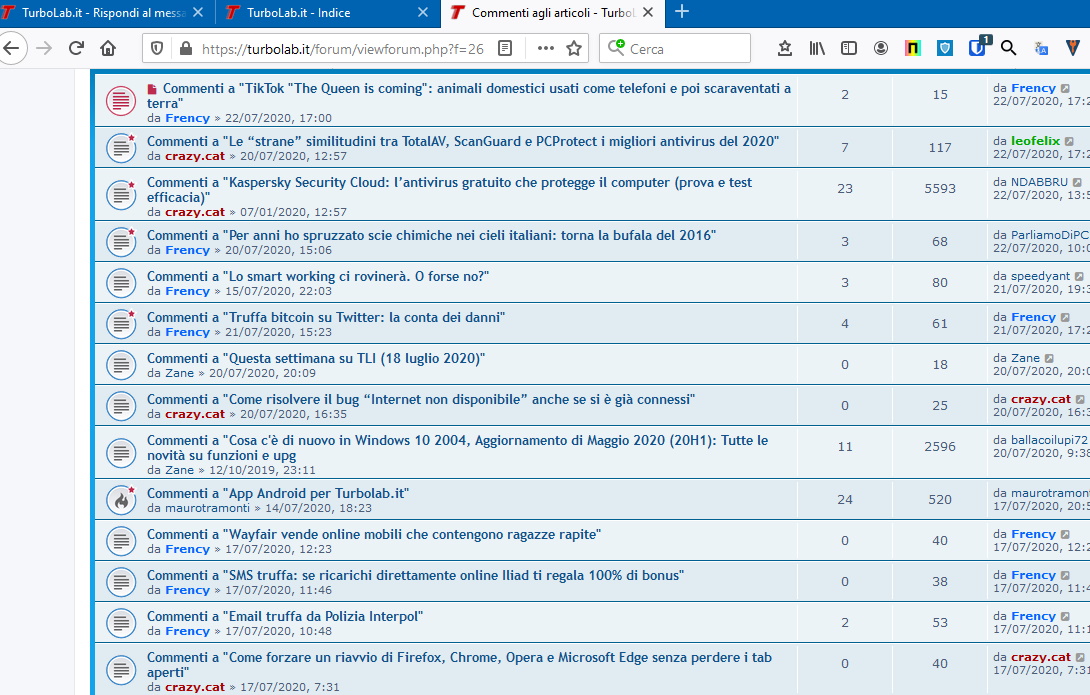Image resolution: width=1090 pixels, height=695 pixels.
Task: Click topic icon for Truffa bitcoin
Action: [121, 324]
